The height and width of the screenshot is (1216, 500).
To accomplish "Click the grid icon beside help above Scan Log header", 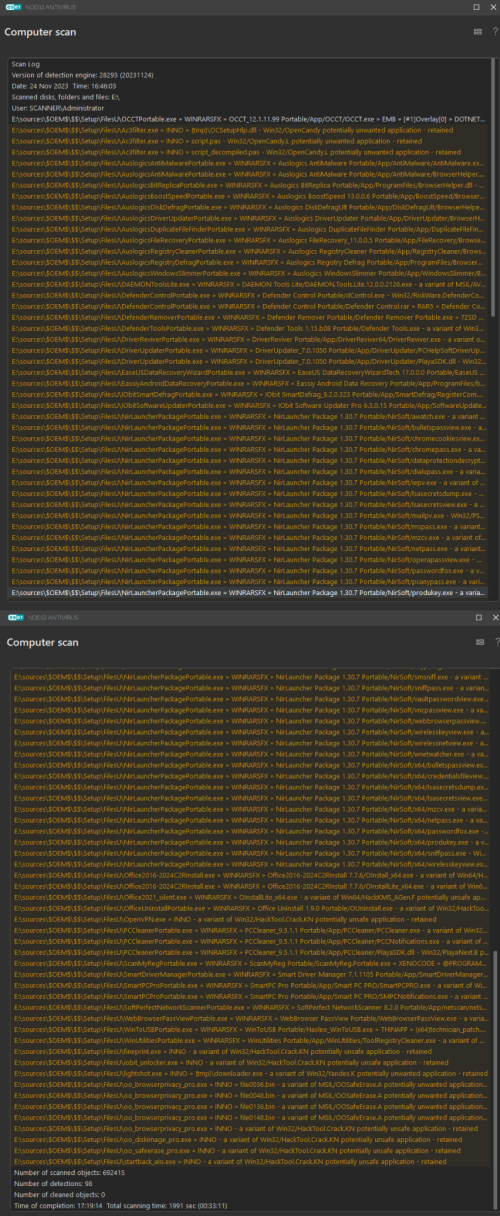I will point(478,32).
